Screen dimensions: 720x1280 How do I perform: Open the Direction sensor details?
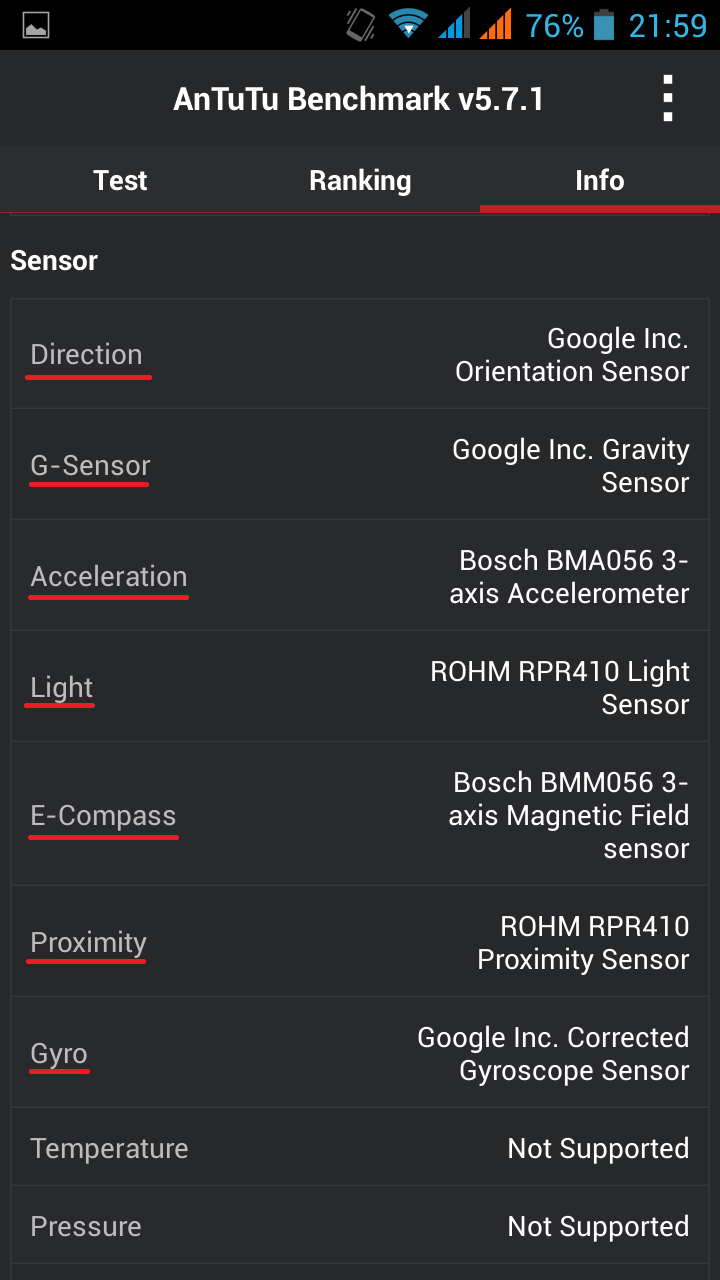click(x=87, y=354)
